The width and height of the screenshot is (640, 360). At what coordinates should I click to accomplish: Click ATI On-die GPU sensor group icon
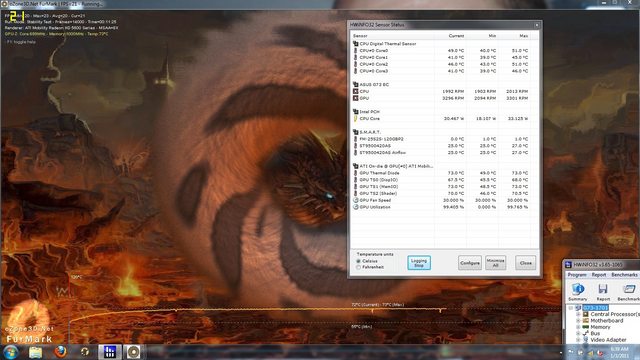point(355,166)
